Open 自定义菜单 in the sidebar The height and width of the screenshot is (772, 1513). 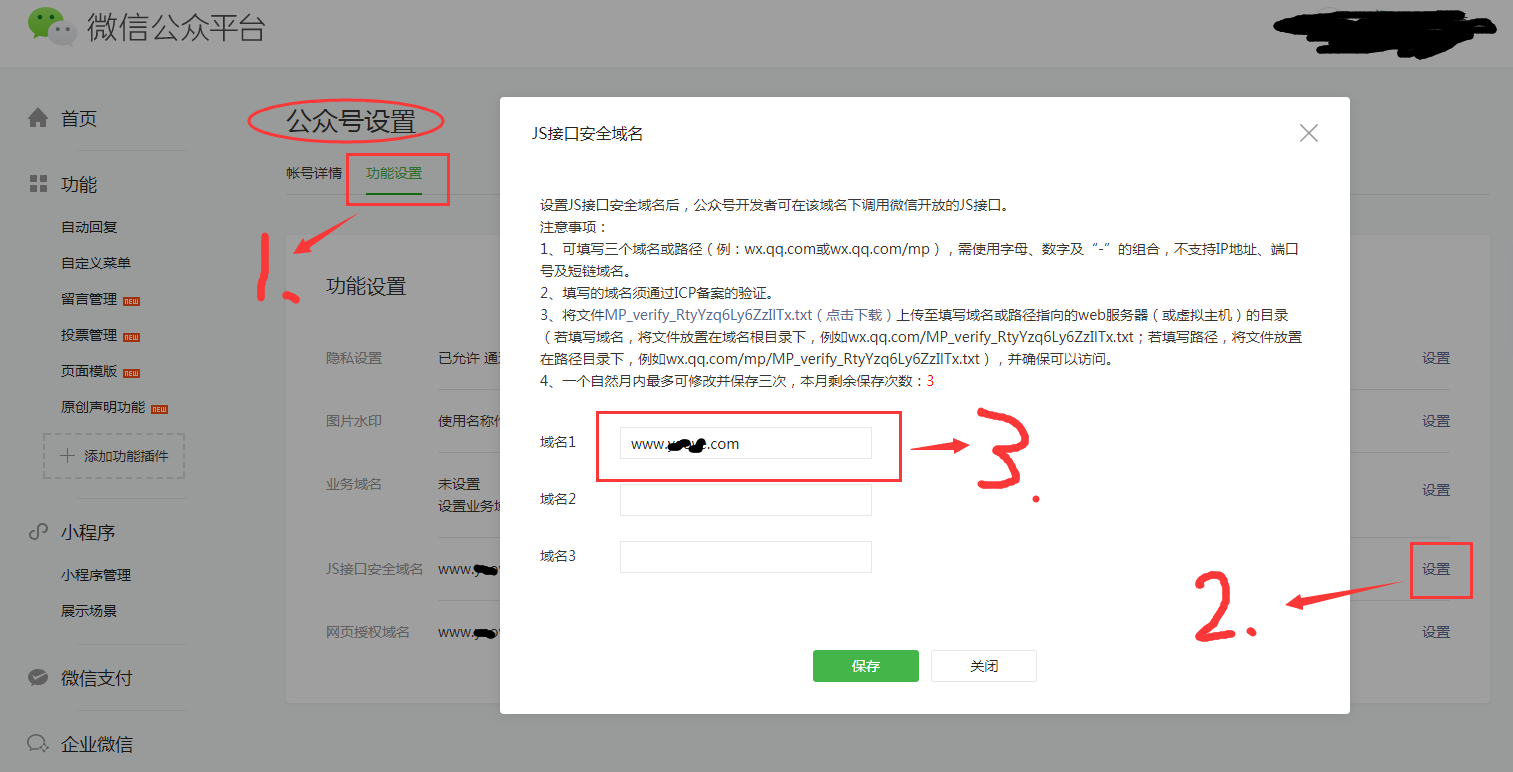pos(96,263)
